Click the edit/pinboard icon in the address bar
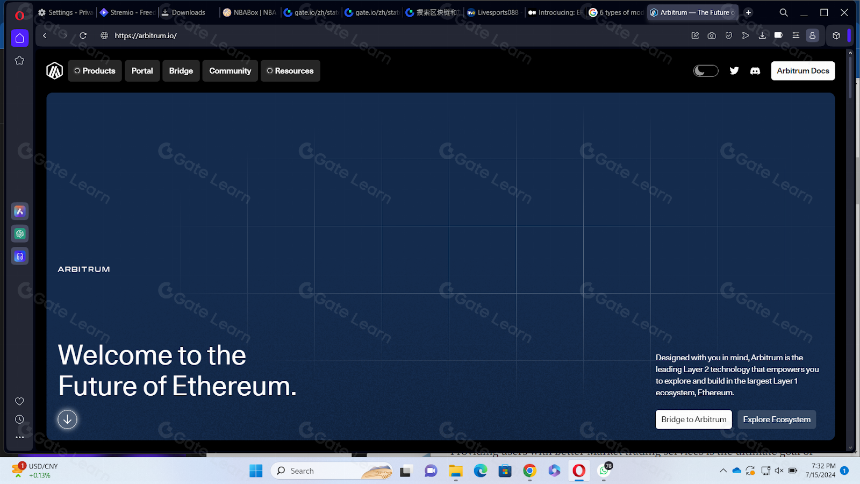This screenshot has height=484, width=860. click(x=695, y=36)
